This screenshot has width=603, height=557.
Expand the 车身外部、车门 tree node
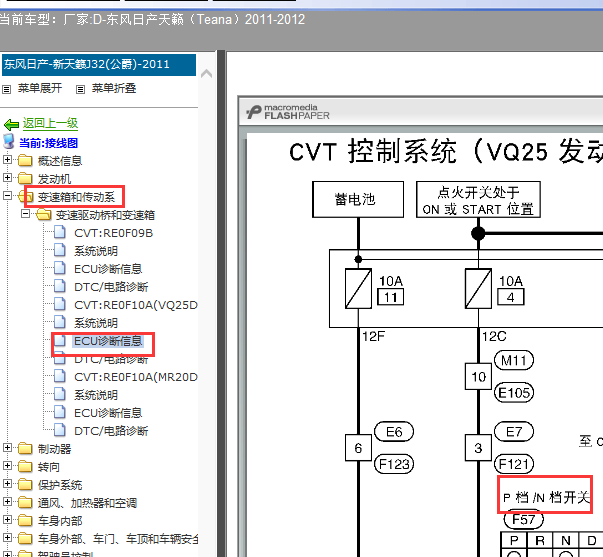click(x=7, y=537)
